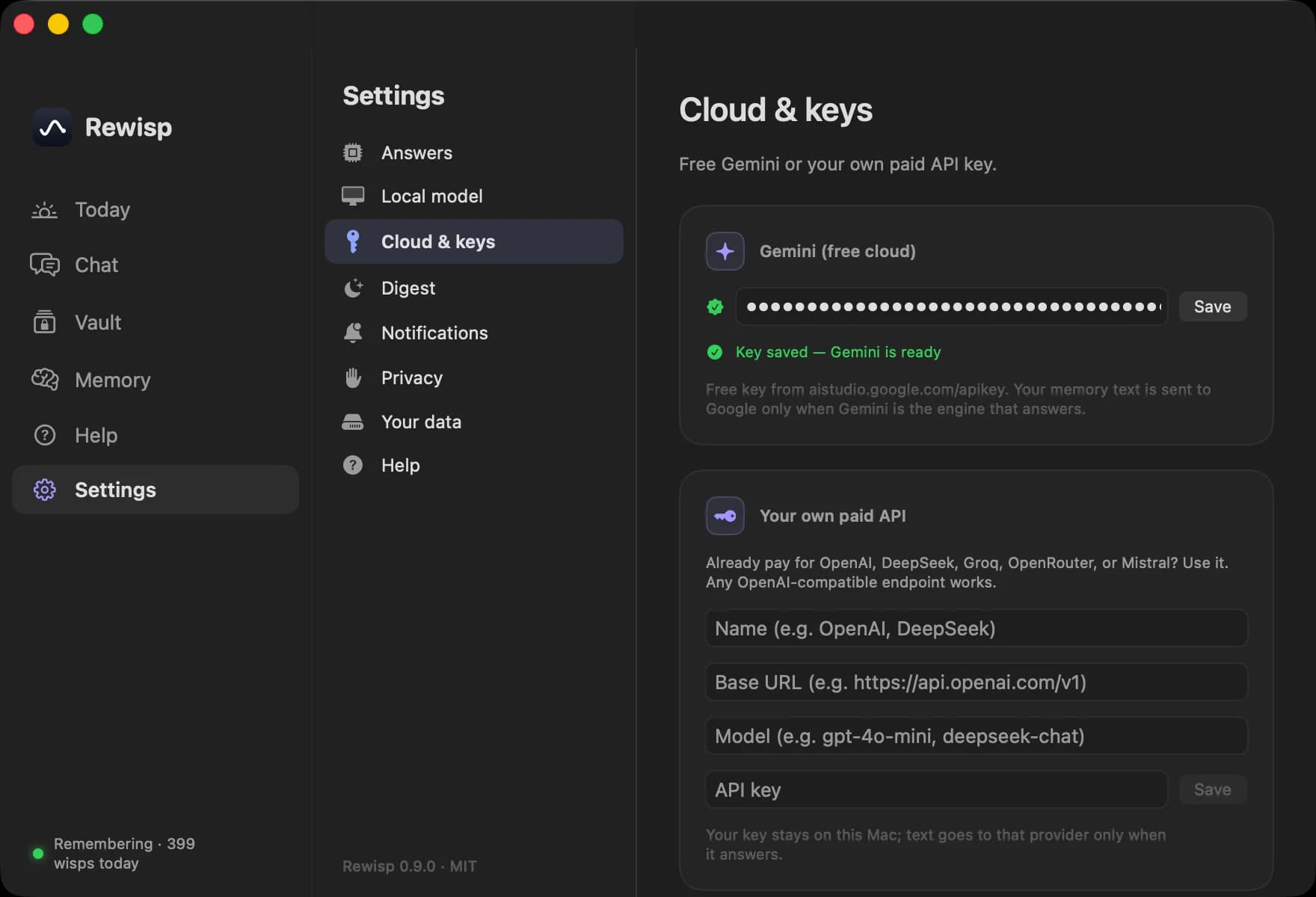Click the Model name input field
This screenshot has width=1316, height=897.
coord(976,736)
